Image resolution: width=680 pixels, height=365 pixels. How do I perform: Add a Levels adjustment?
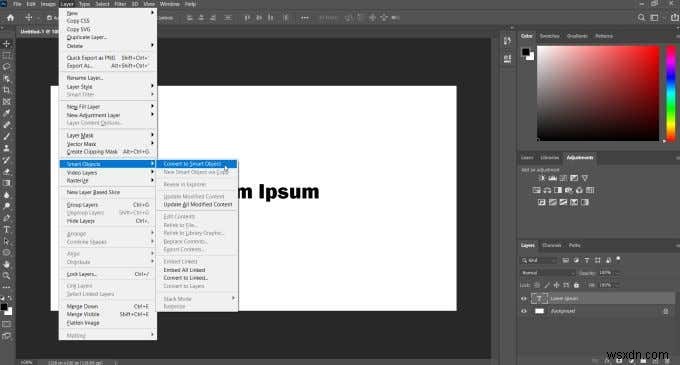pos(552,178)
